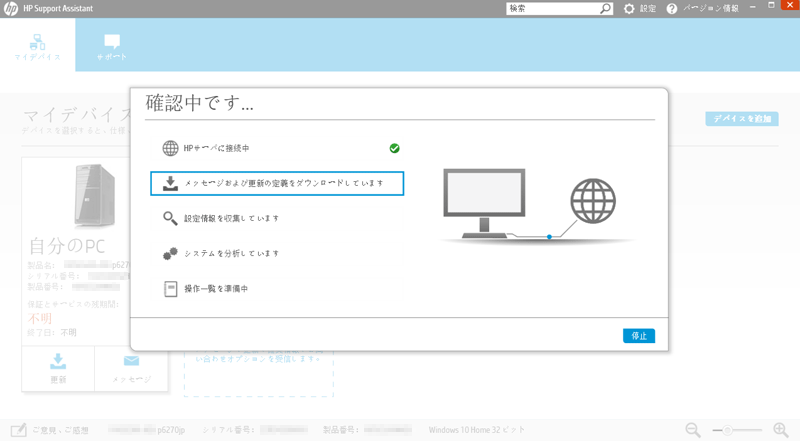The image size is (800, 441).
Task: Click the question mark help icon
Action: tap(672, 9)
